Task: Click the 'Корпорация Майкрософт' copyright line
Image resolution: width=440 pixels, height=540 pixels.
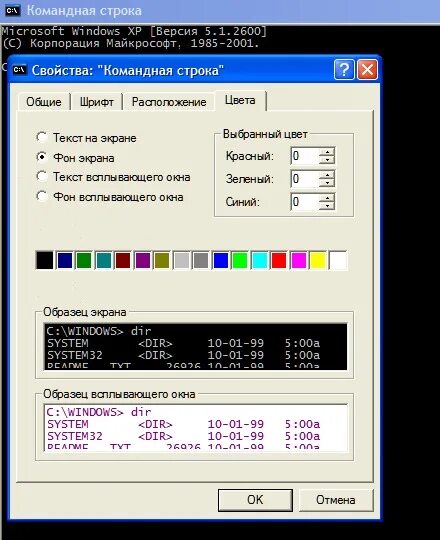Action: pos(131,43)
